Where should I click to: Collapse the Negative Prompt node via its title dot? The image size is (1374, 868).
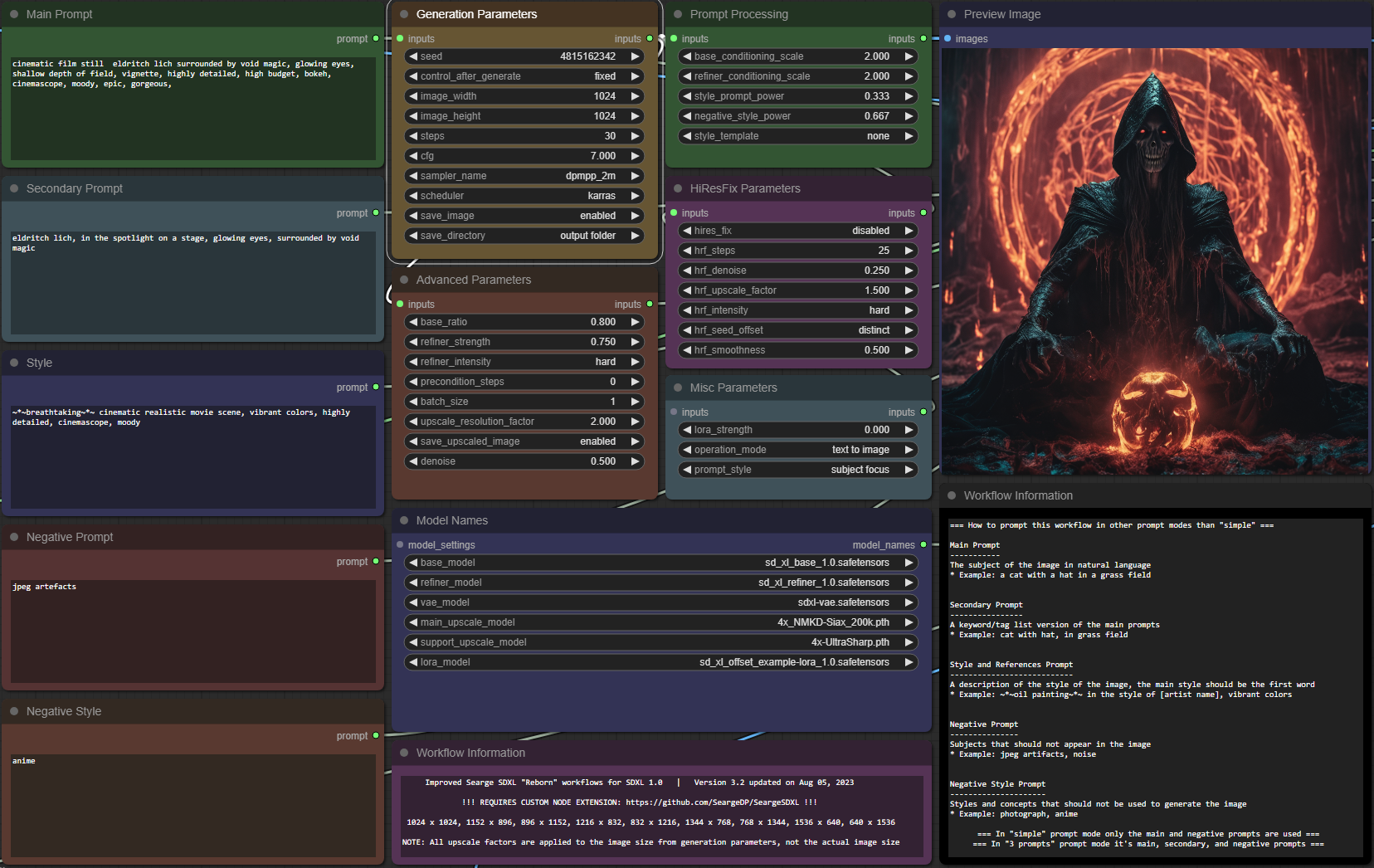(14, 537)
